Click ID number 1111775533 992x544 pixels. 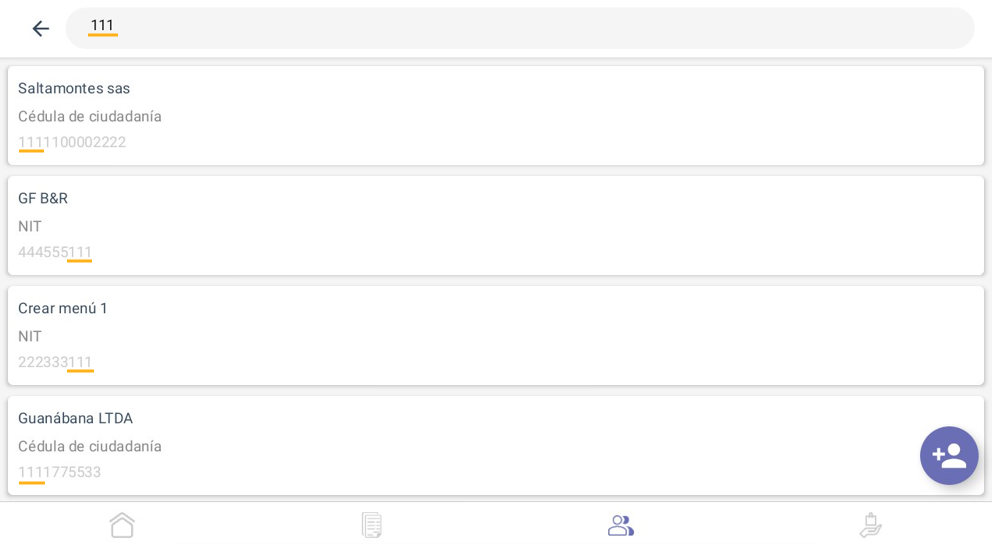coord(60,472)
